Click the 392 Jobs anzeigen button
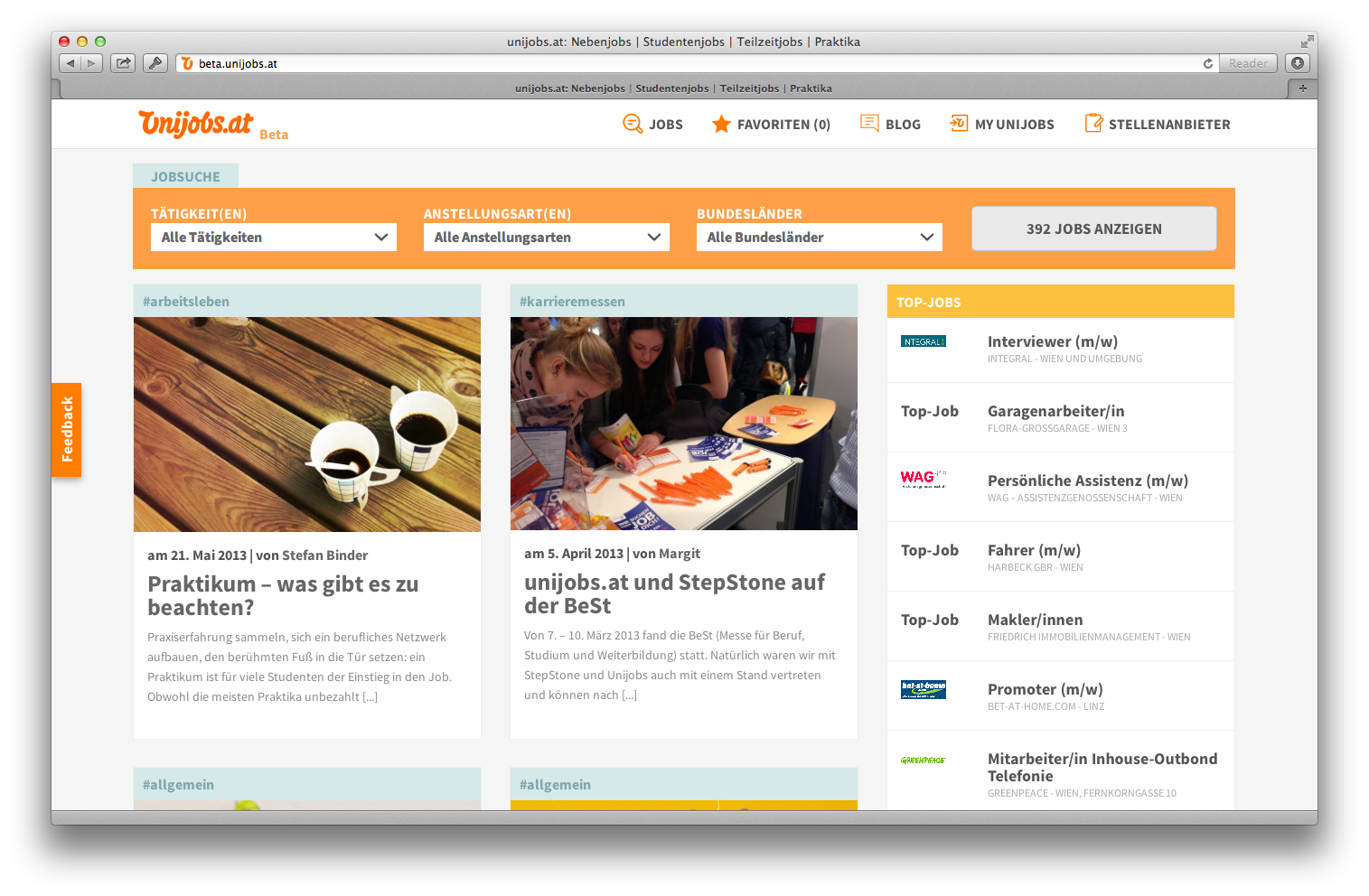 (x=1093, y=229)
